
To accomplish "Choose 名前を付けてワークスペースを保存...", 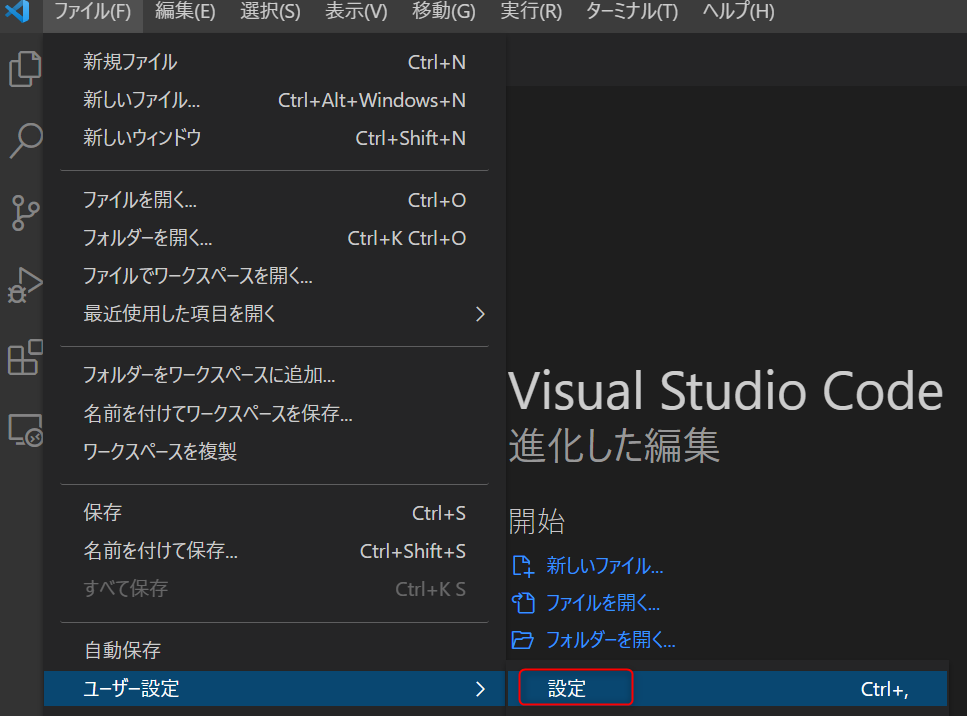I will click(274, 413).
